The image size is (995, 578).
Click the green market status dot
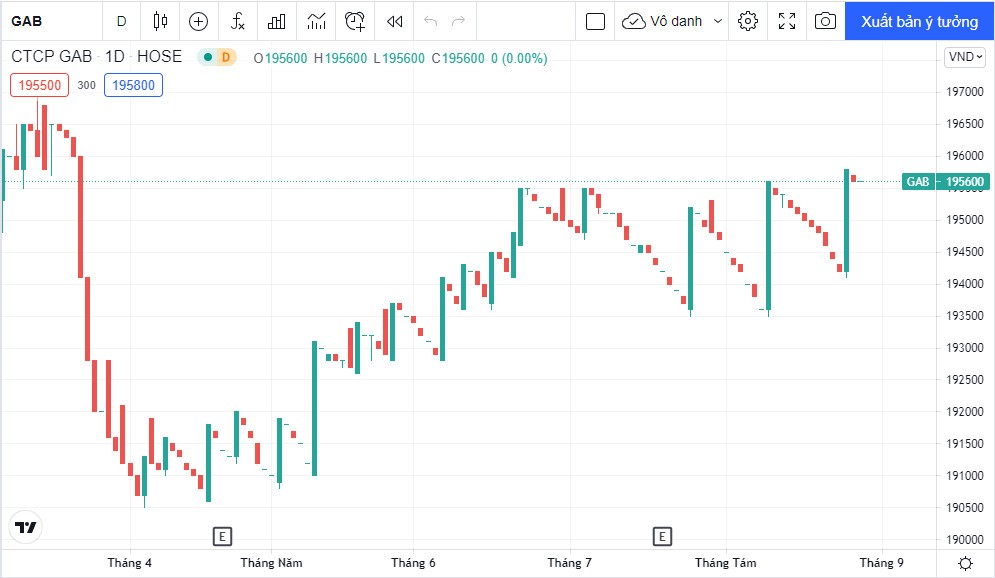pyautogui.click(x=208, y=57)
